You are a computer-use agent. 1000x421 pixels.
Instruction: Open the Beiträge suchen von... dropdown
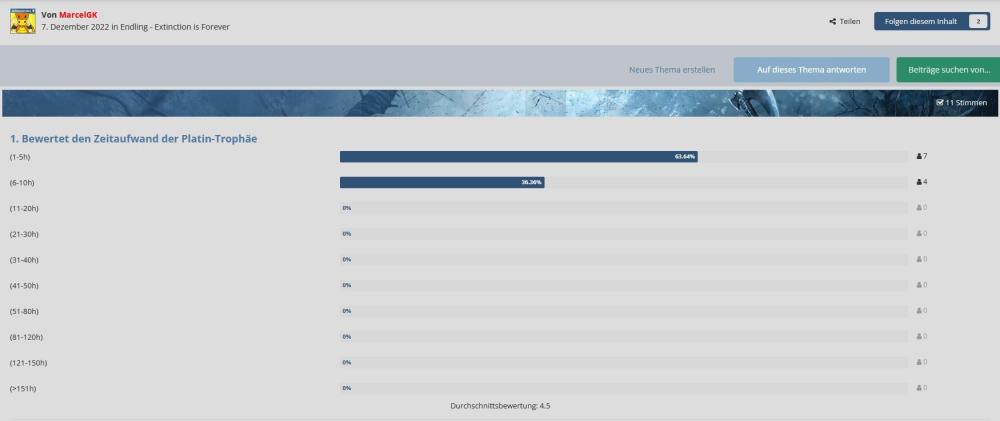click(948, 69)
